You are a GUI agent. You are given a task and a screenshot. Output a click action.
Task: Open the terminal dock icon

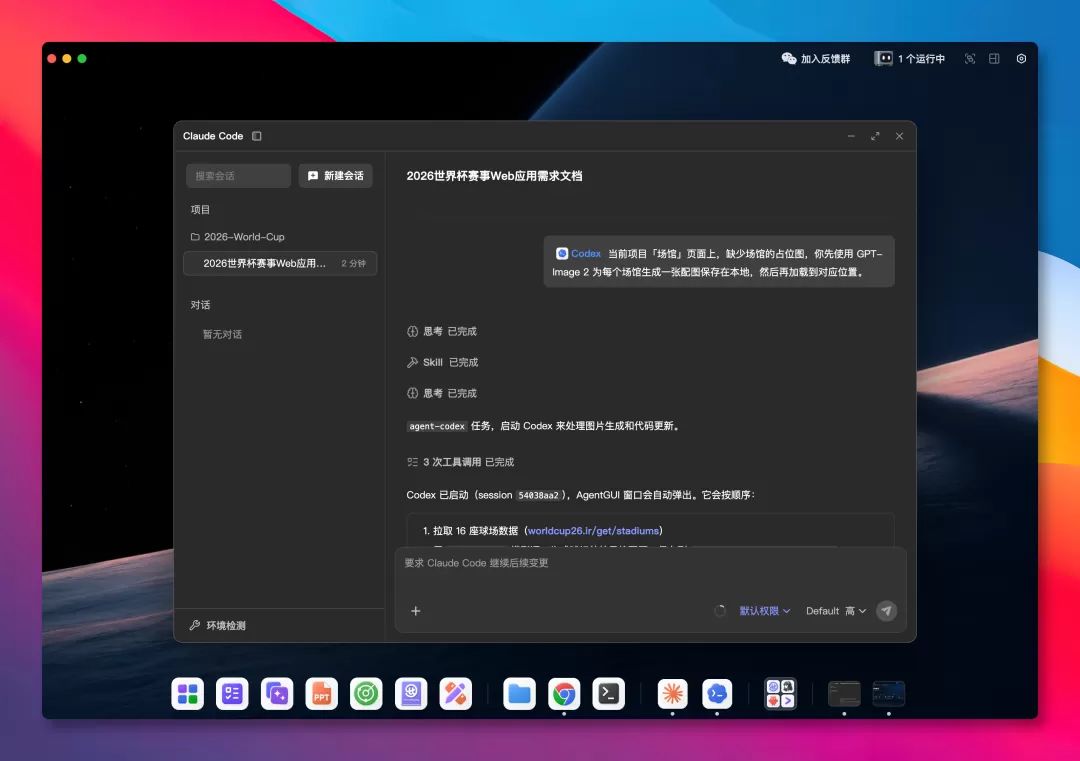click(609, 694)
